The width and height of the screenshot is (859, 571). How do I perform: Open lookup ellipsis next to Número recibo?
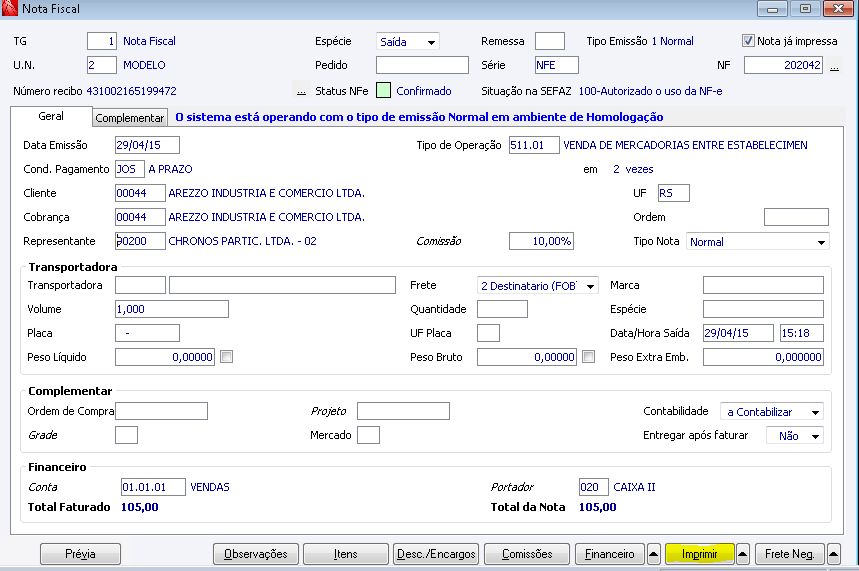click(x=301, y=92)
